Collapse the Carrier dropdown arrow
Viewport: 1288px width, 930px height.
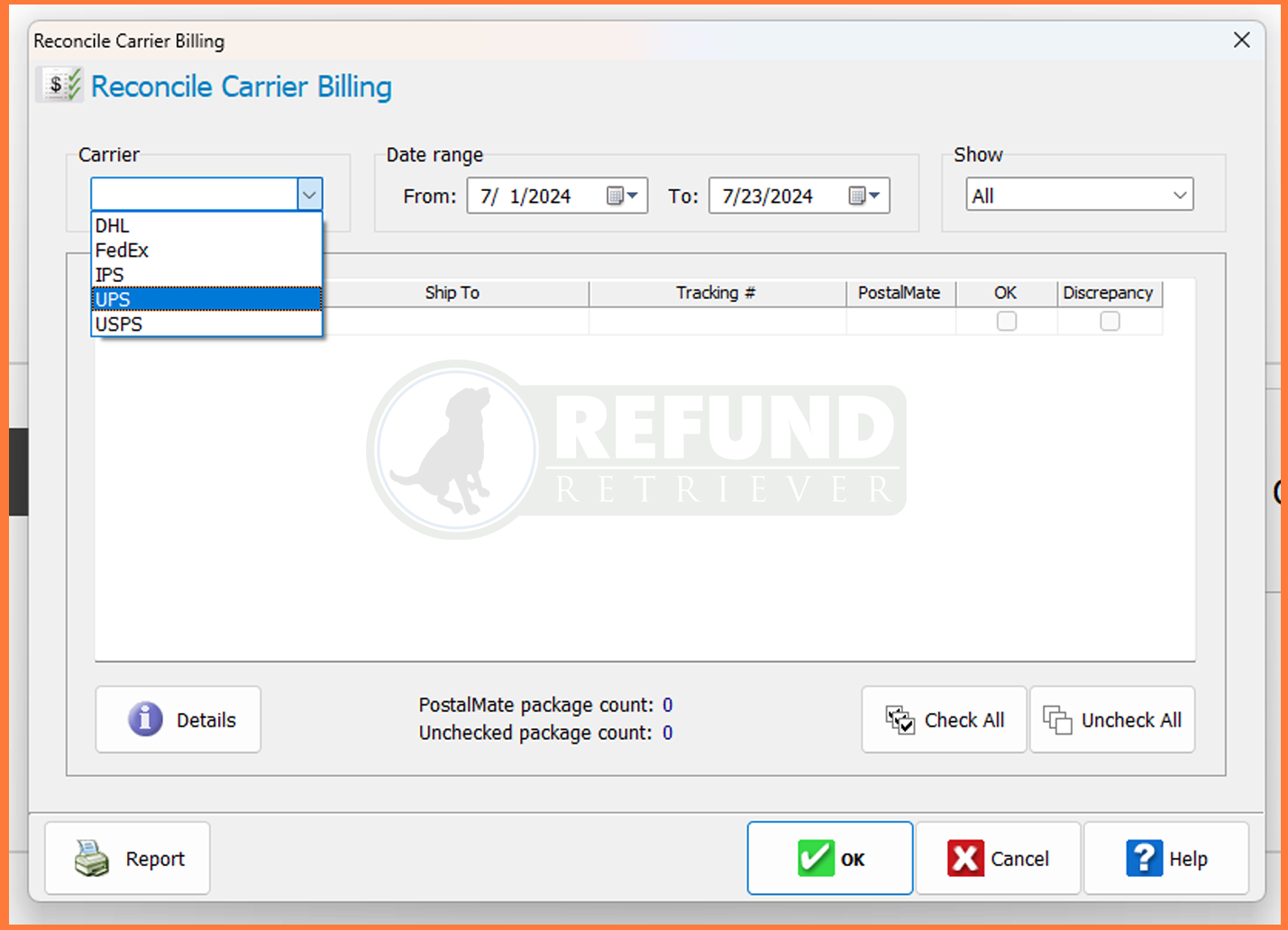tap(309, 195)
